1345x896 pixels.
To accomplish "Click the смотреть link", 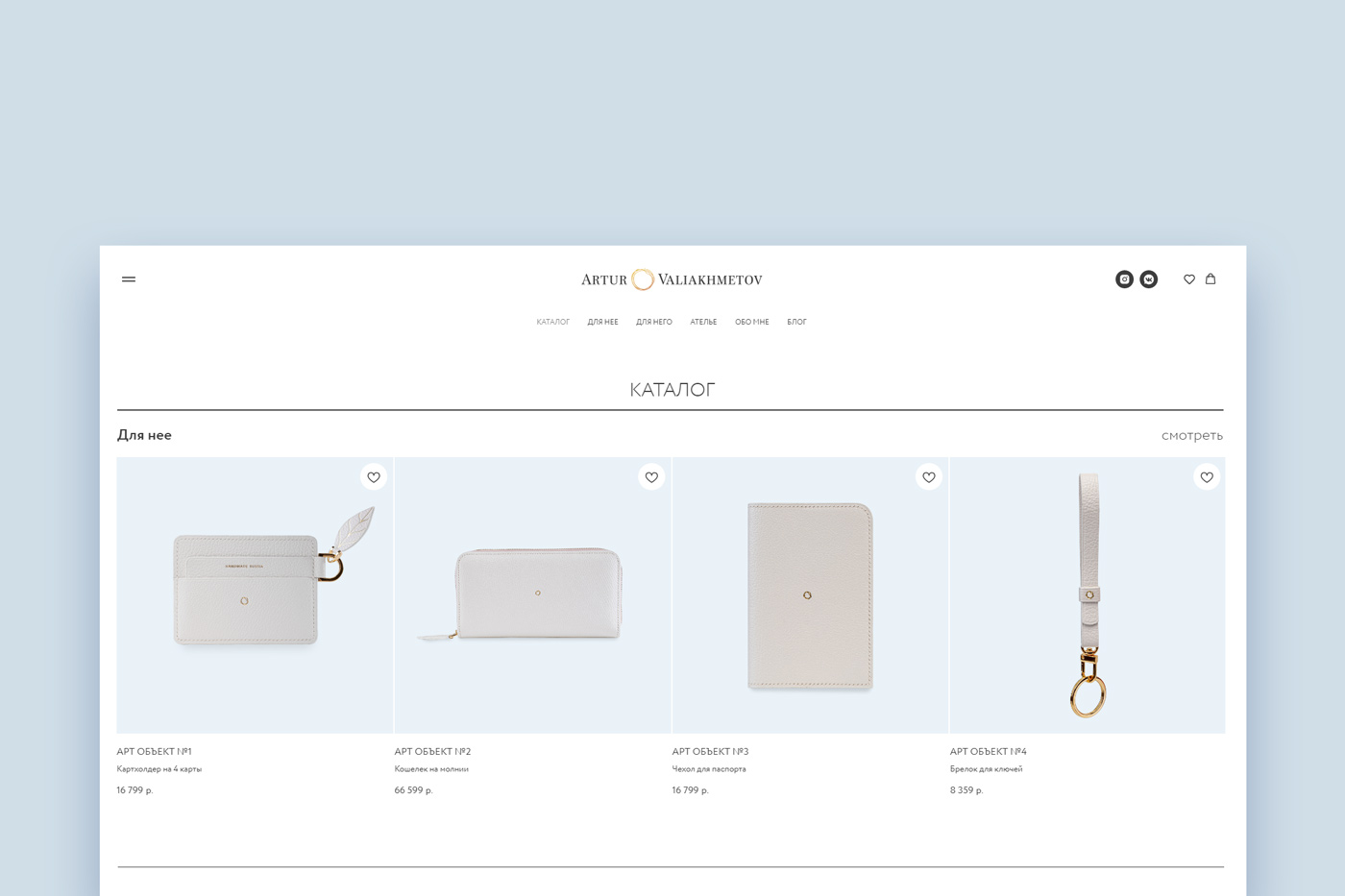I will click(1191, 436).
